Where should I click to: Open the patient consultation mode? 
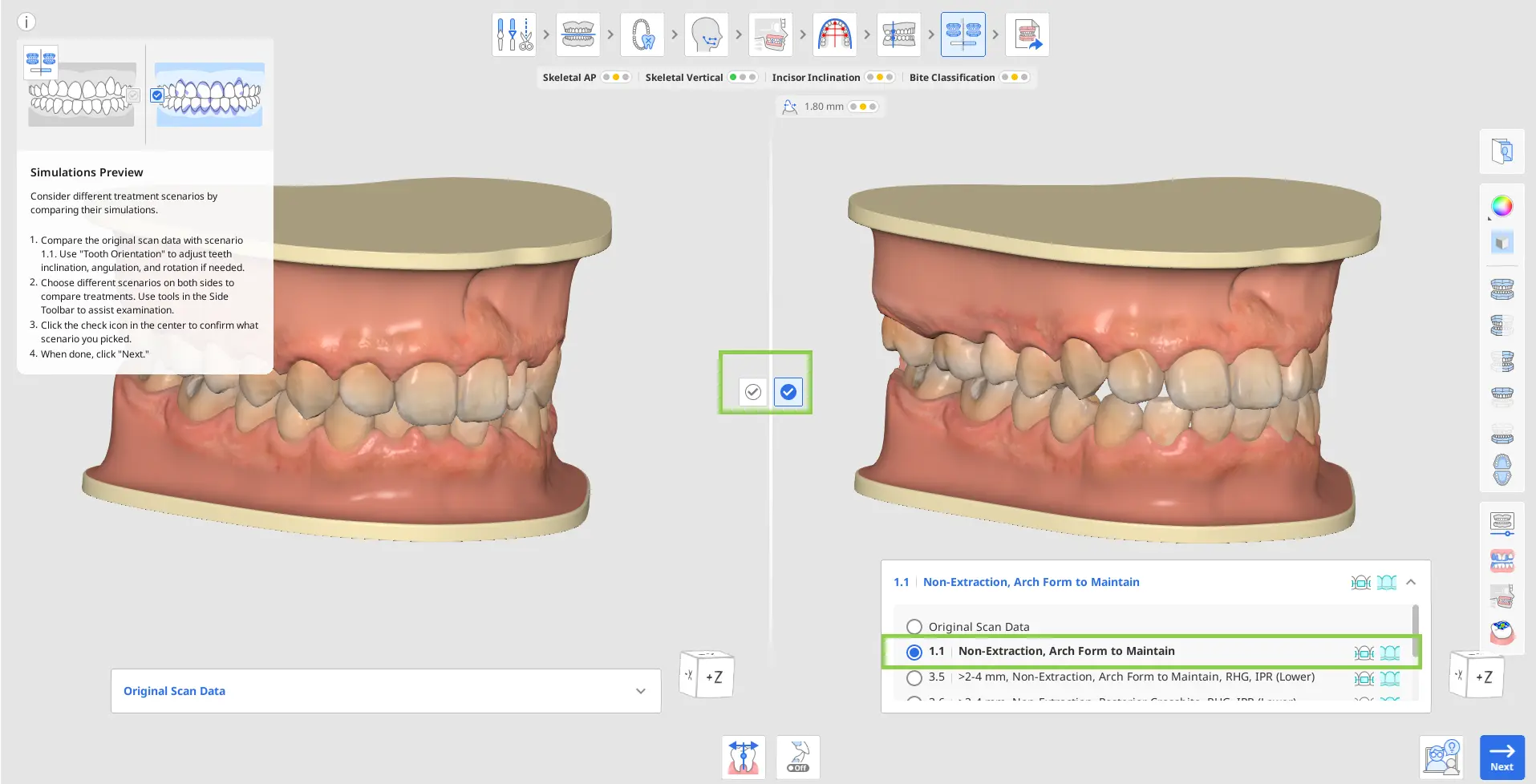pos(1441,758)
